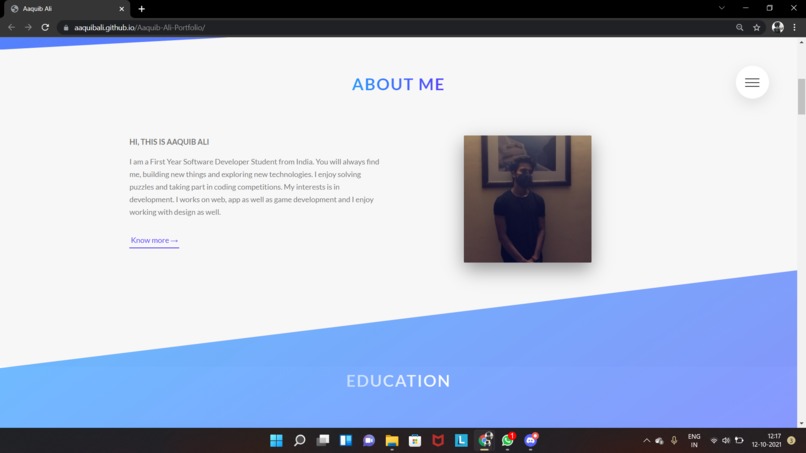Open File Explorer from taskbar

click(392, 440)
